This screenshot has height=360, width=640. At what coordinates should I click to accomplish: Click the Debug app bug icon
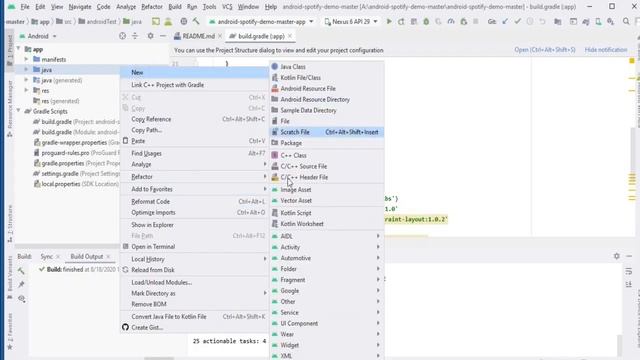[426, 21]
